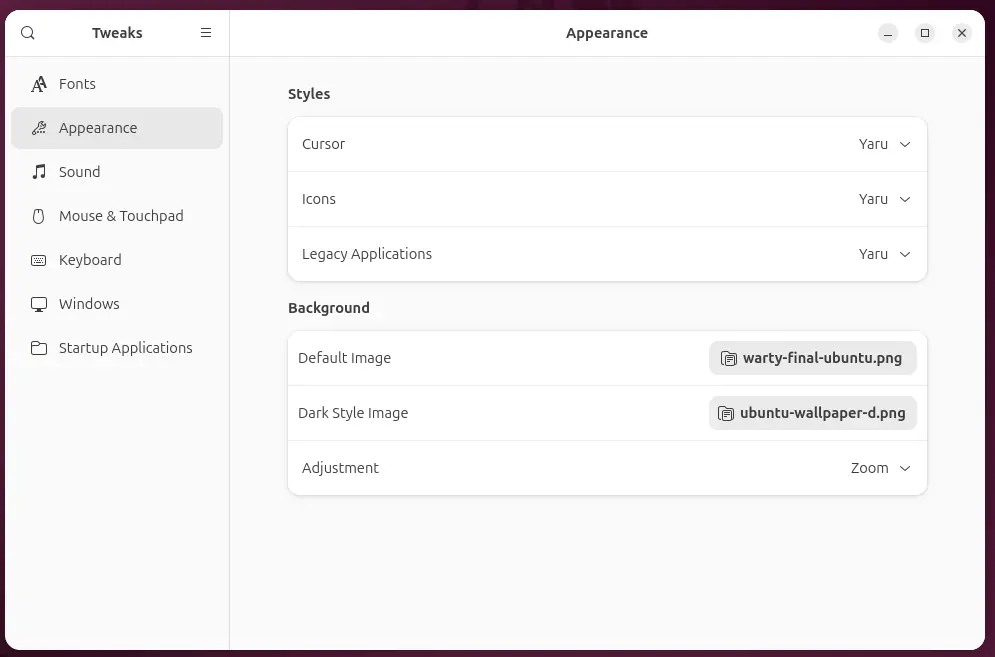The height and width of the screenshot is (657, 995).
Task: Click the image icon beside ubuntu-wallpaper-d.png
Action: [725, 412]
